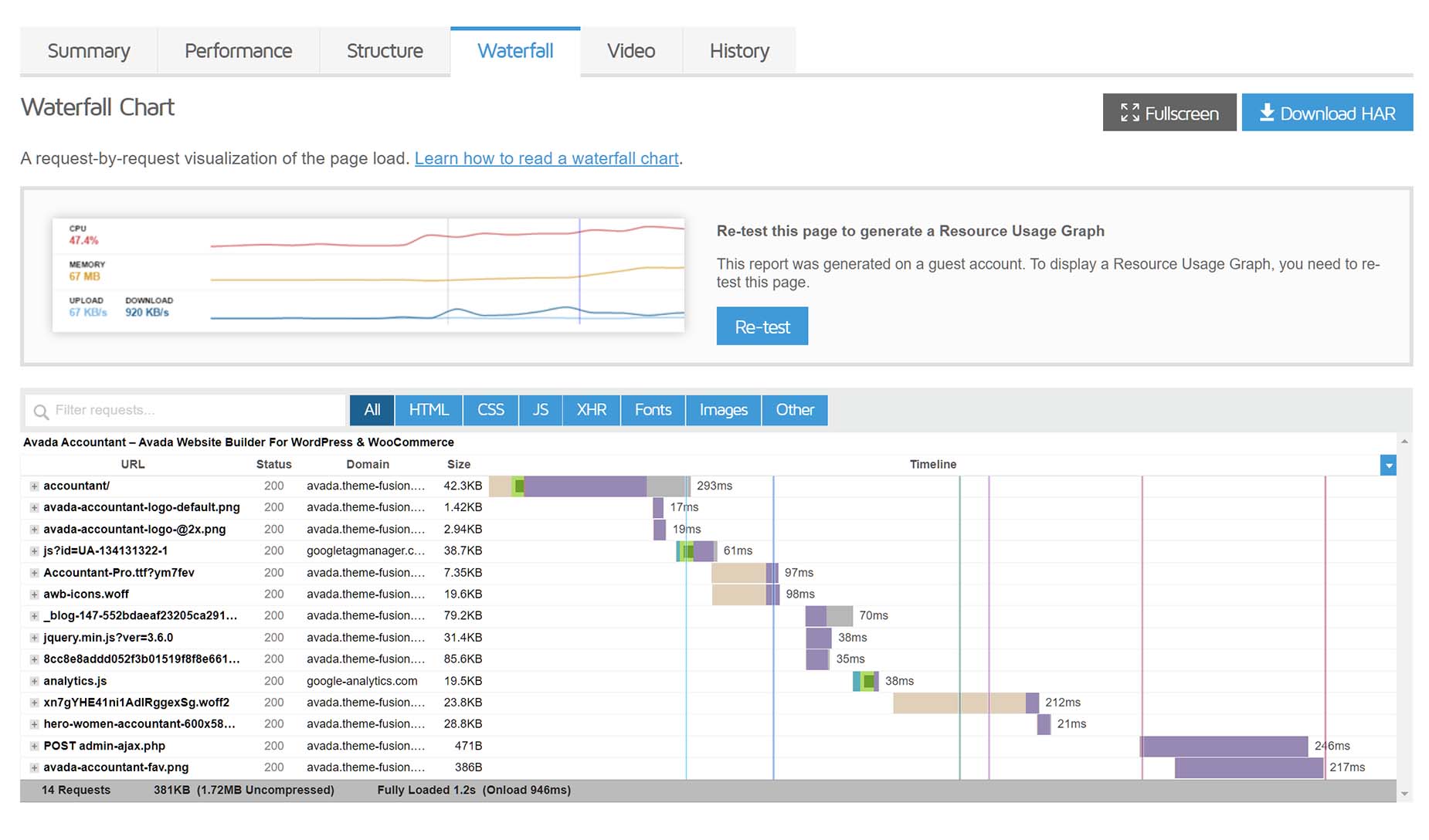Open the Summary tab
Viewport: 1429px width, 840px height.
tap(89, 51)
